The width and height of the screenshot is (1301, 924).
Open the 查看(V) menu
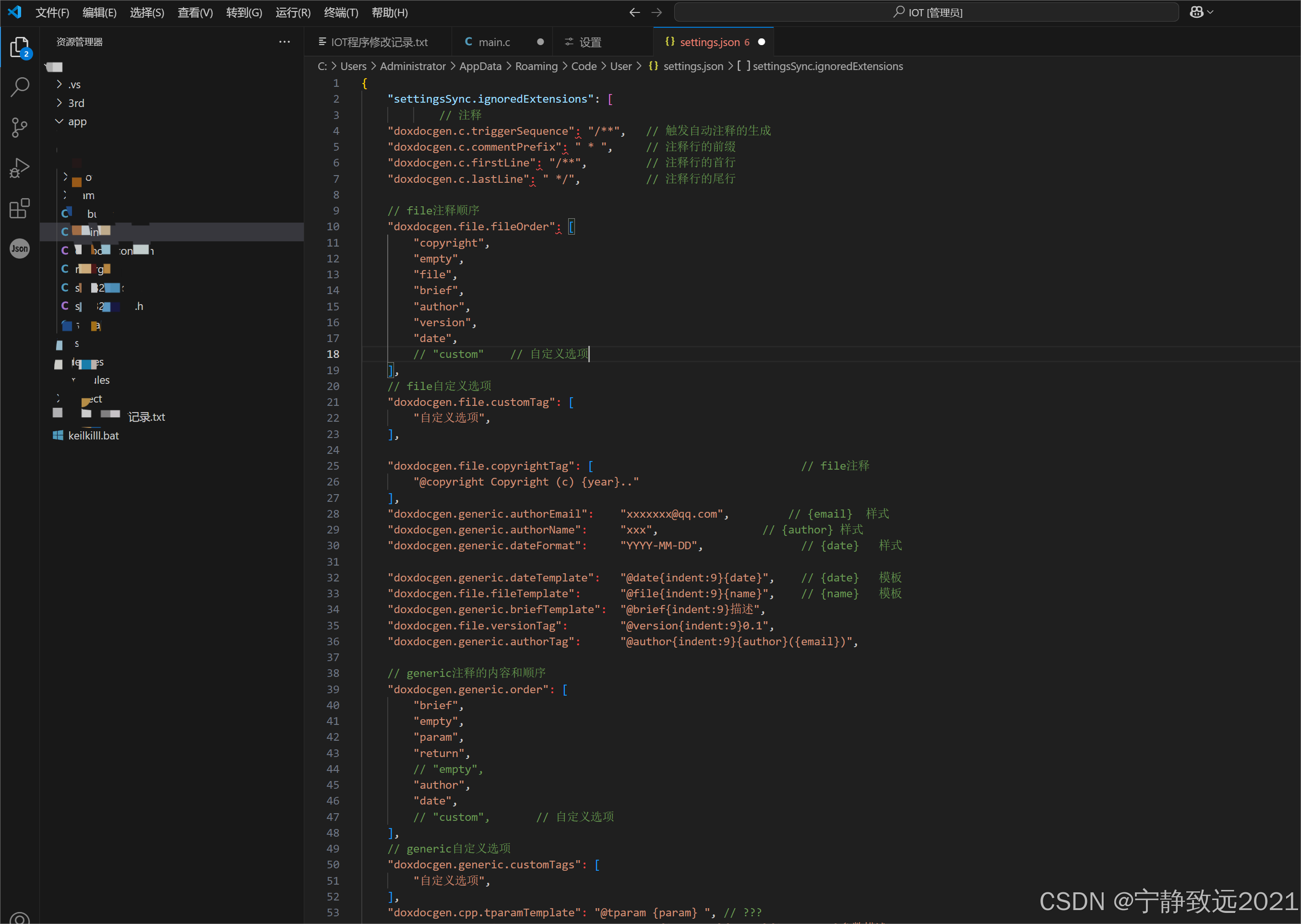pyautogui.click(x=195, y=12)
